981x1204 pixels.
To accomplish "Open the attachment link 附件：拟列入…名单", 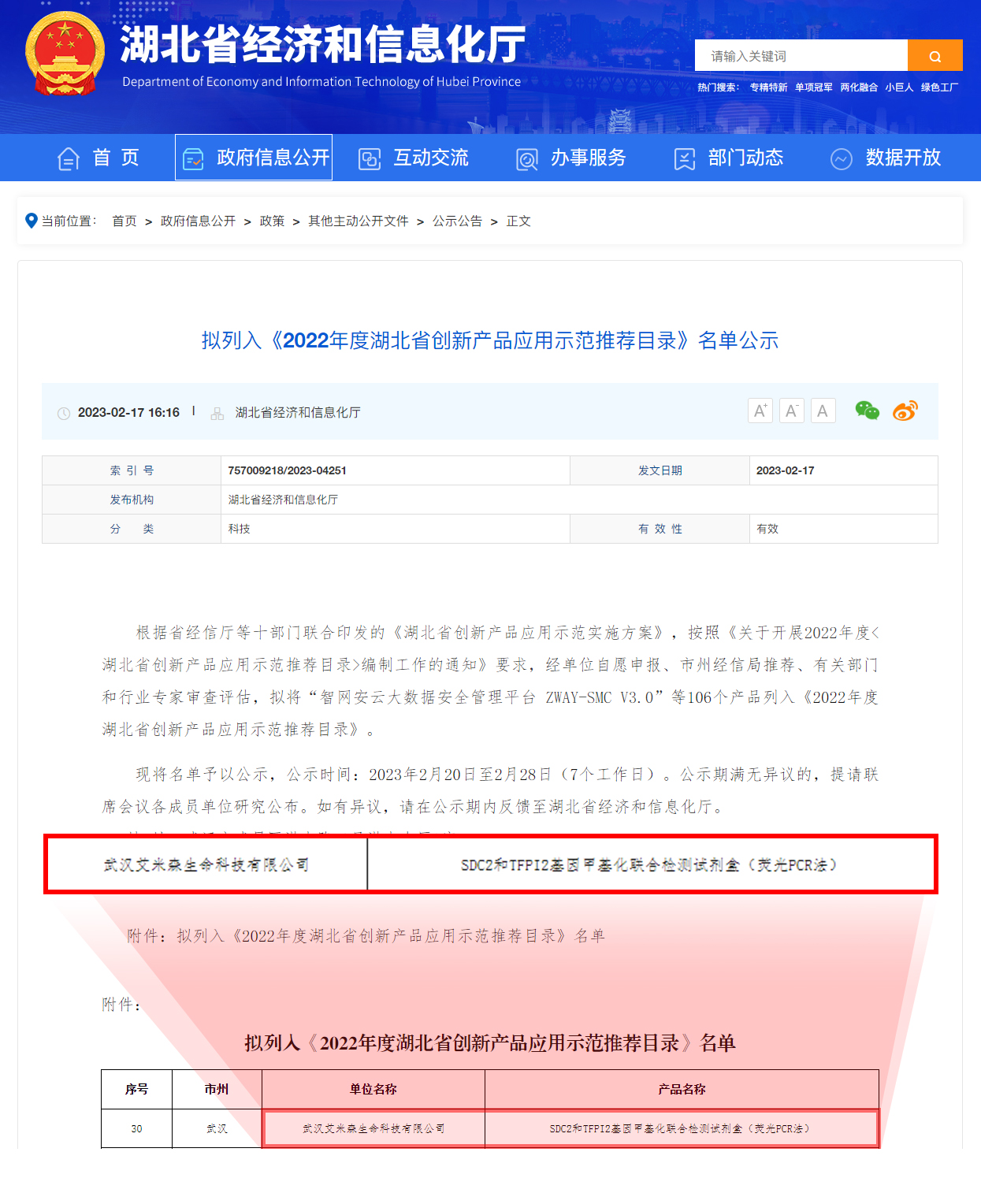I will (x=366, y=936).
